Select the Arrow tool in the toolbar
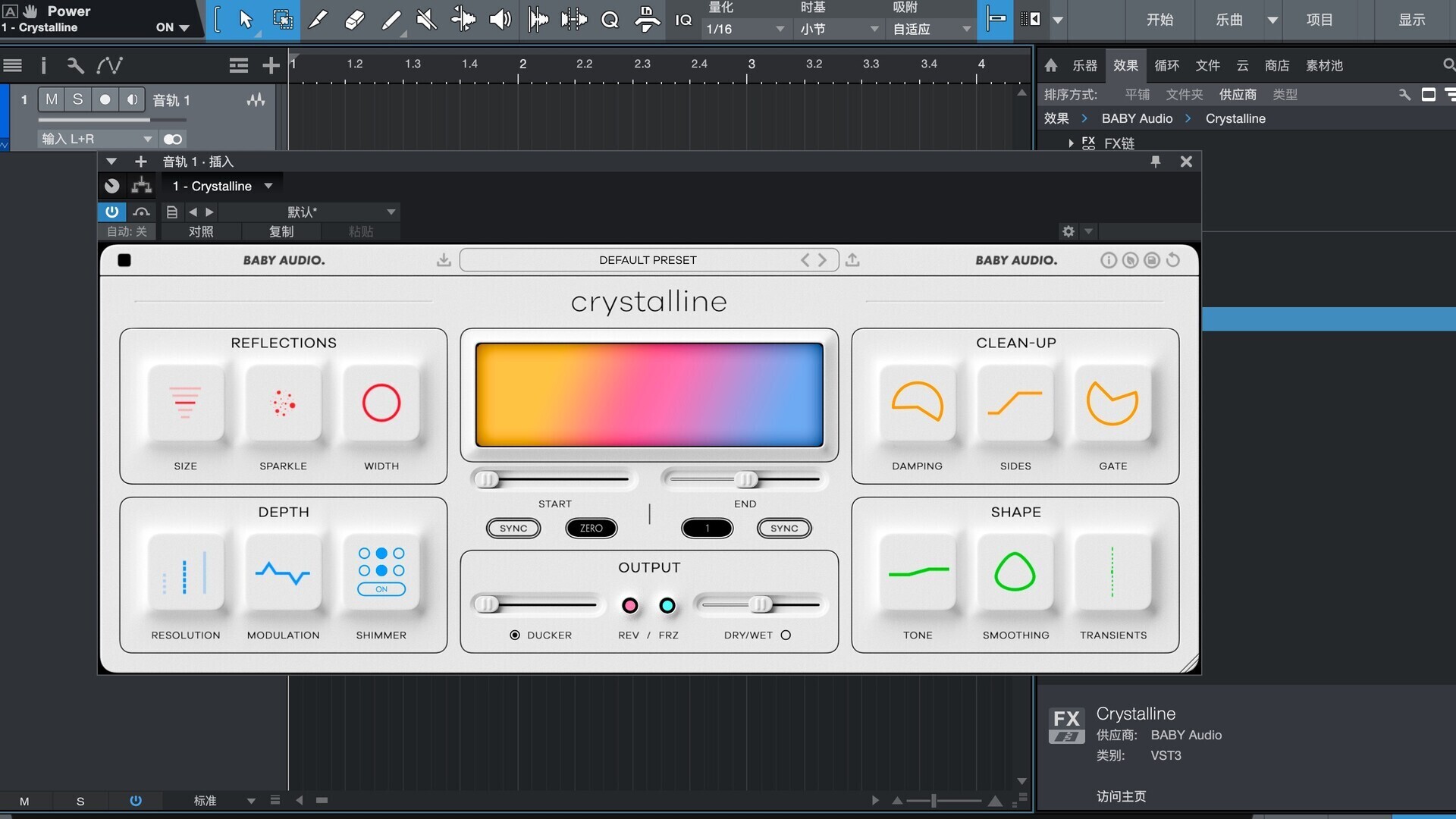 click(245, 19)
